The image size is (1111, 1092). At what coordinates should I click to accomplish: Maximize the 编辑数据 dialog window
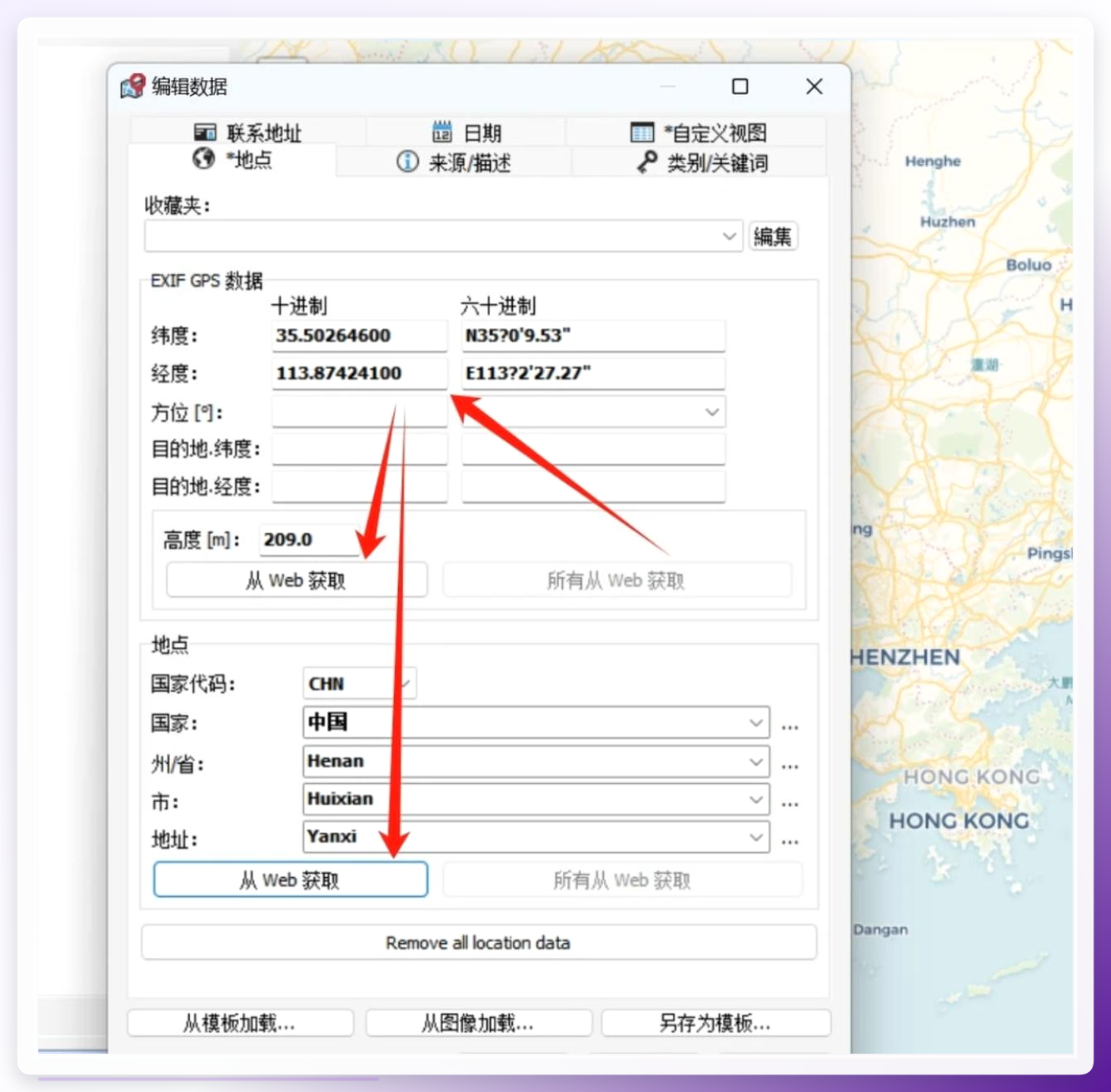(x=740, y=86)
